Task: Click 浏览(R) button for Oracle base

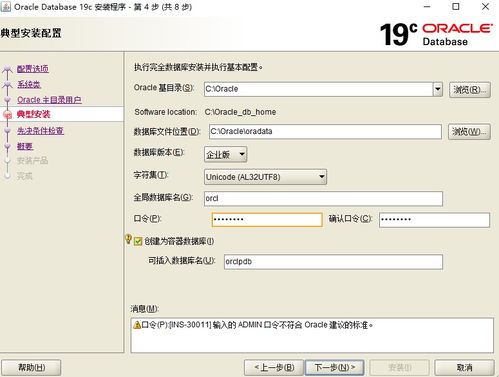Action: tap(470, 90)
